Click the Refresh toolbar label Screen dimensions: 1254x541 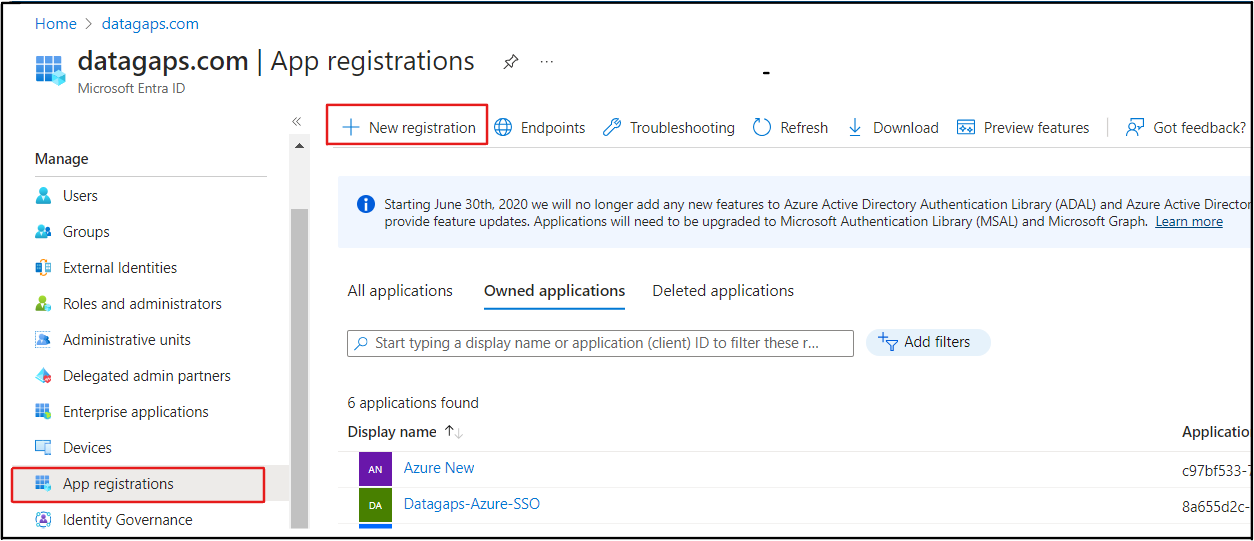coord(804,128)
